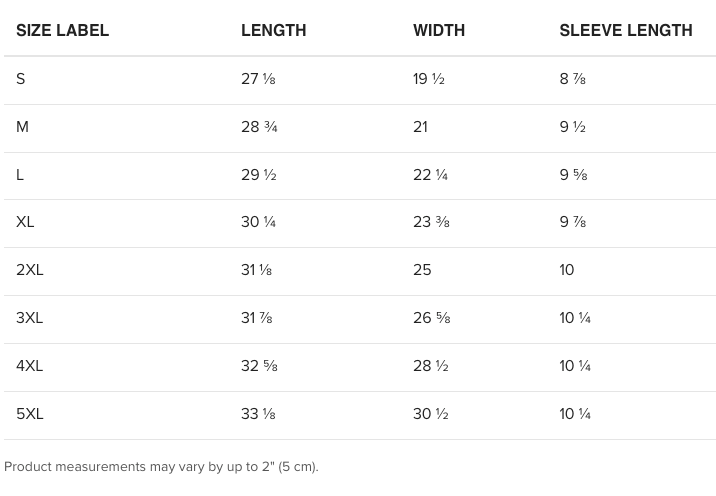
Task: Click the width value 21 for M
Action: [x=420, y=127]
